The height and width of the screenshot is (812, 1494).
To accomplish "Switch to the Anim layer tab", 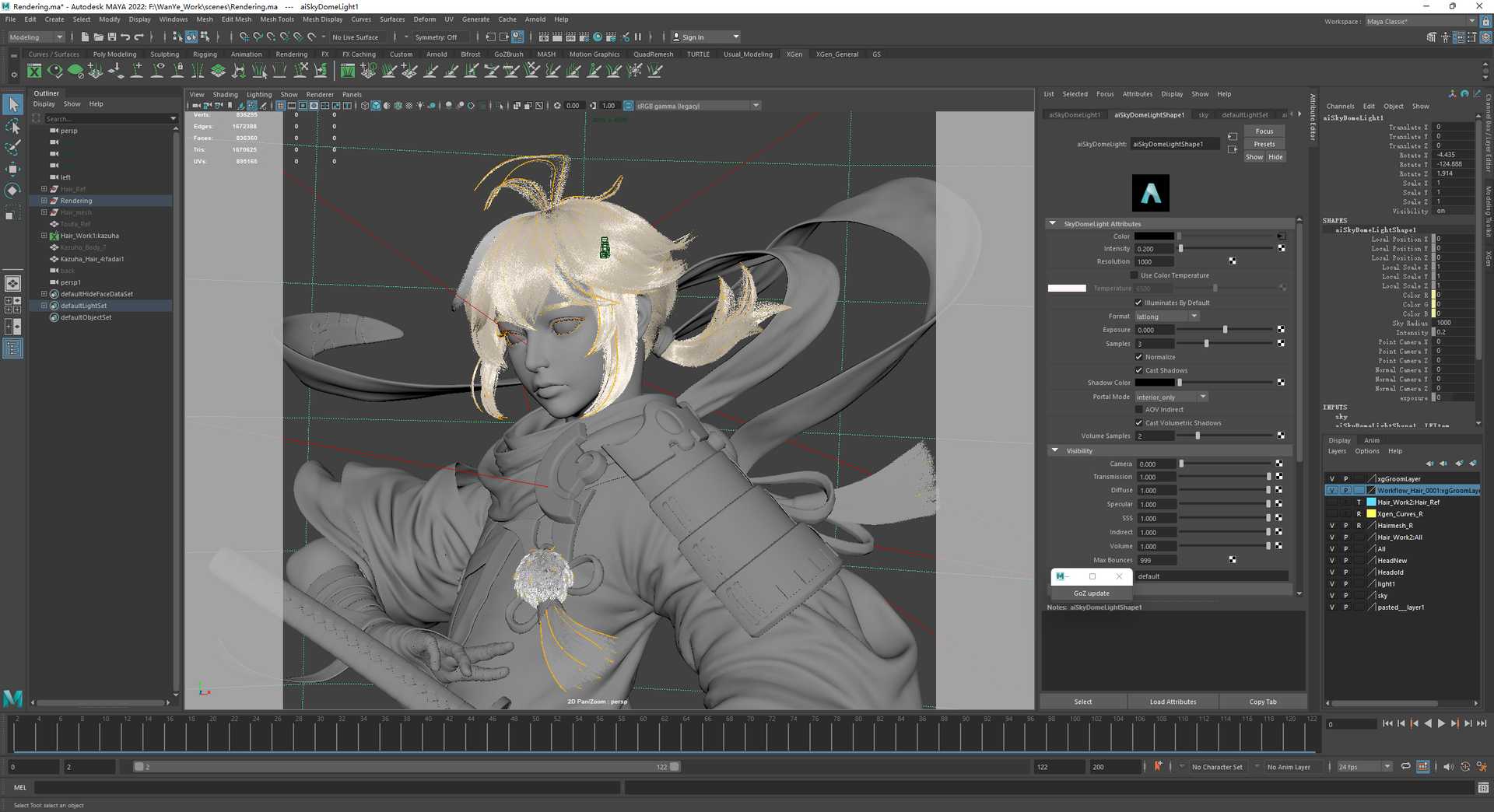I will (1372, 440).
